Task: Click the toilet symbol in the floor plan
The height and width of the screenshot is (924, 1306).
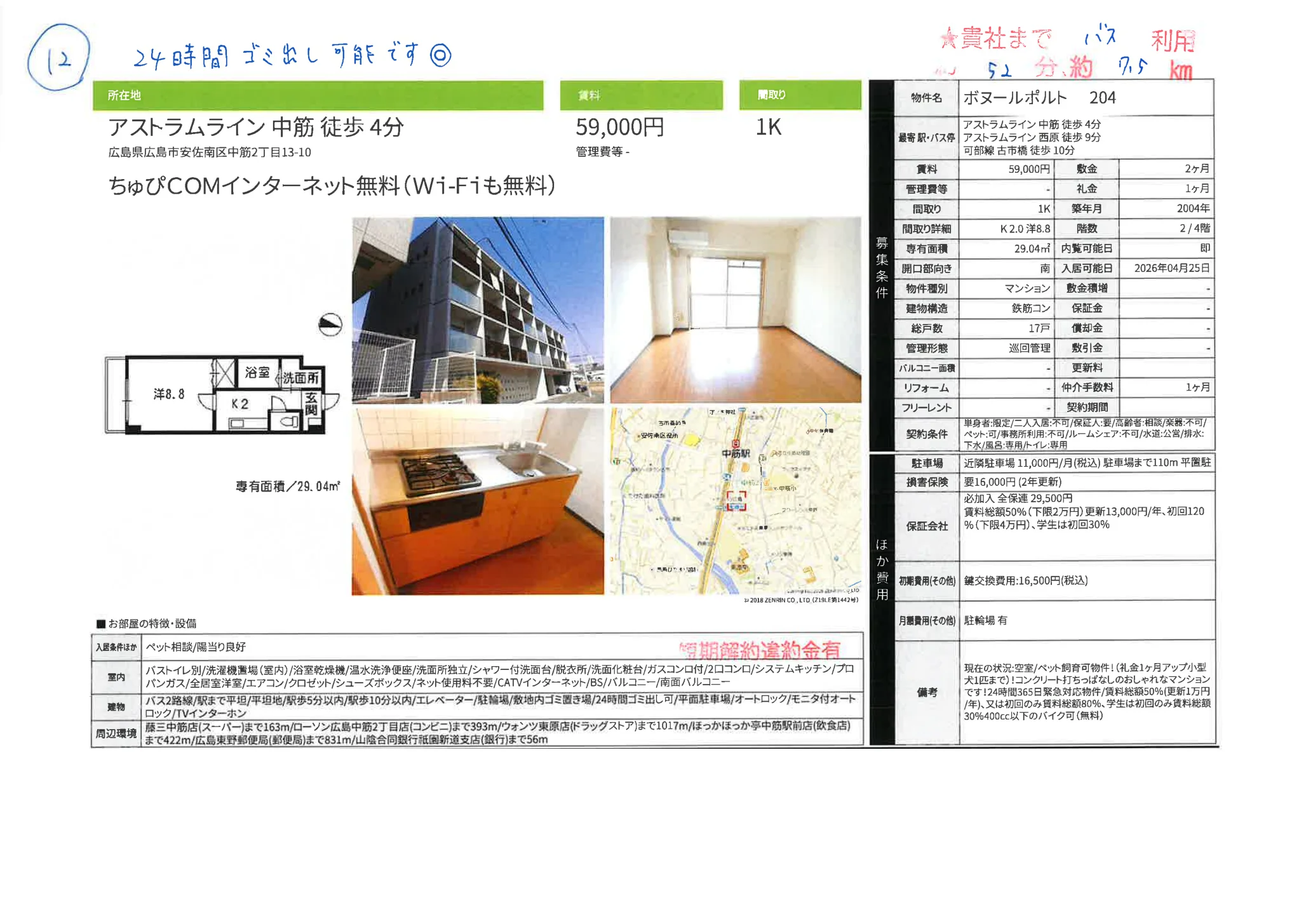Action: (x=288, y=422)
